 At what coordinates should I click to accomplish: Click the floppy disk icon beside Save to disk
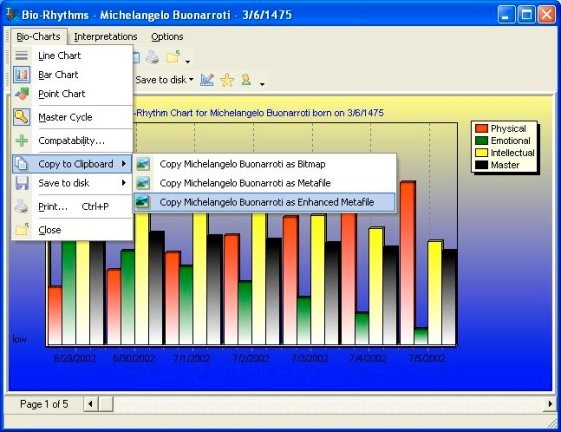point(22,183)
